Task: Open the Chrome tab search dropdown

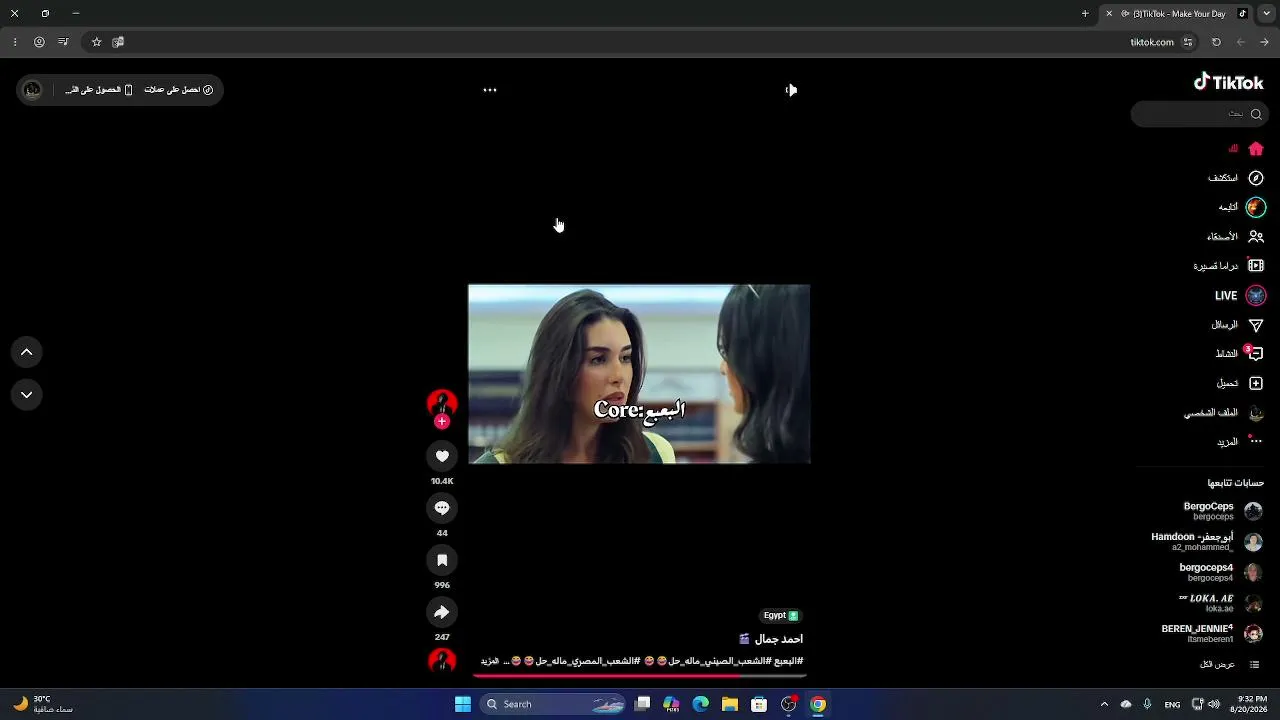Action: 1266,14
